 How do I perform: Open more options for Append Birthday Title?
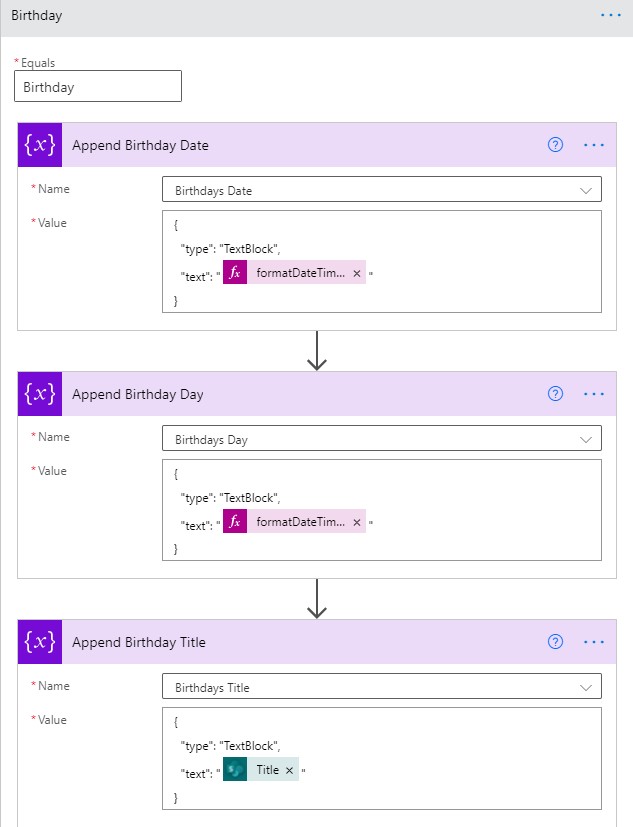click(594, 641)
